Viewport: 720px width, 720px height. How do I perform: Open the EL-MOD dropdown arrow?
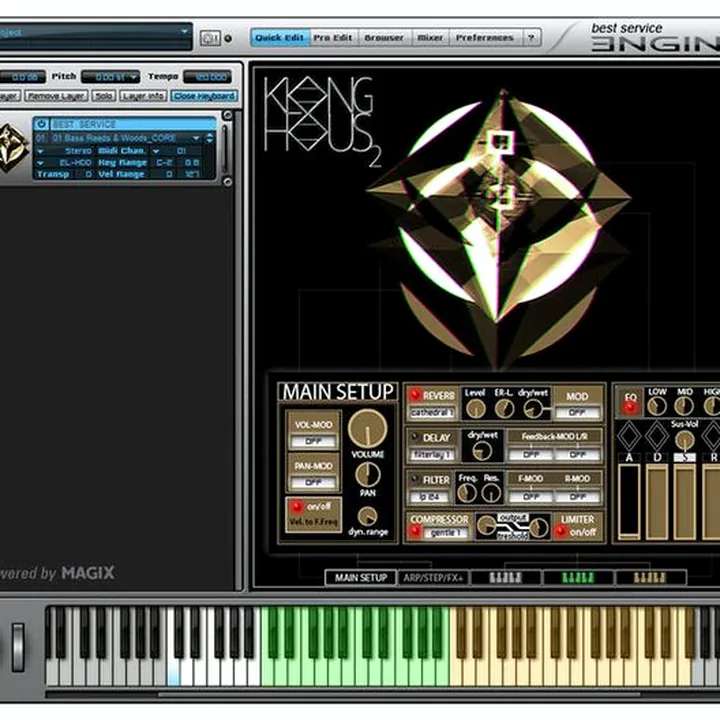pos(40,163)
